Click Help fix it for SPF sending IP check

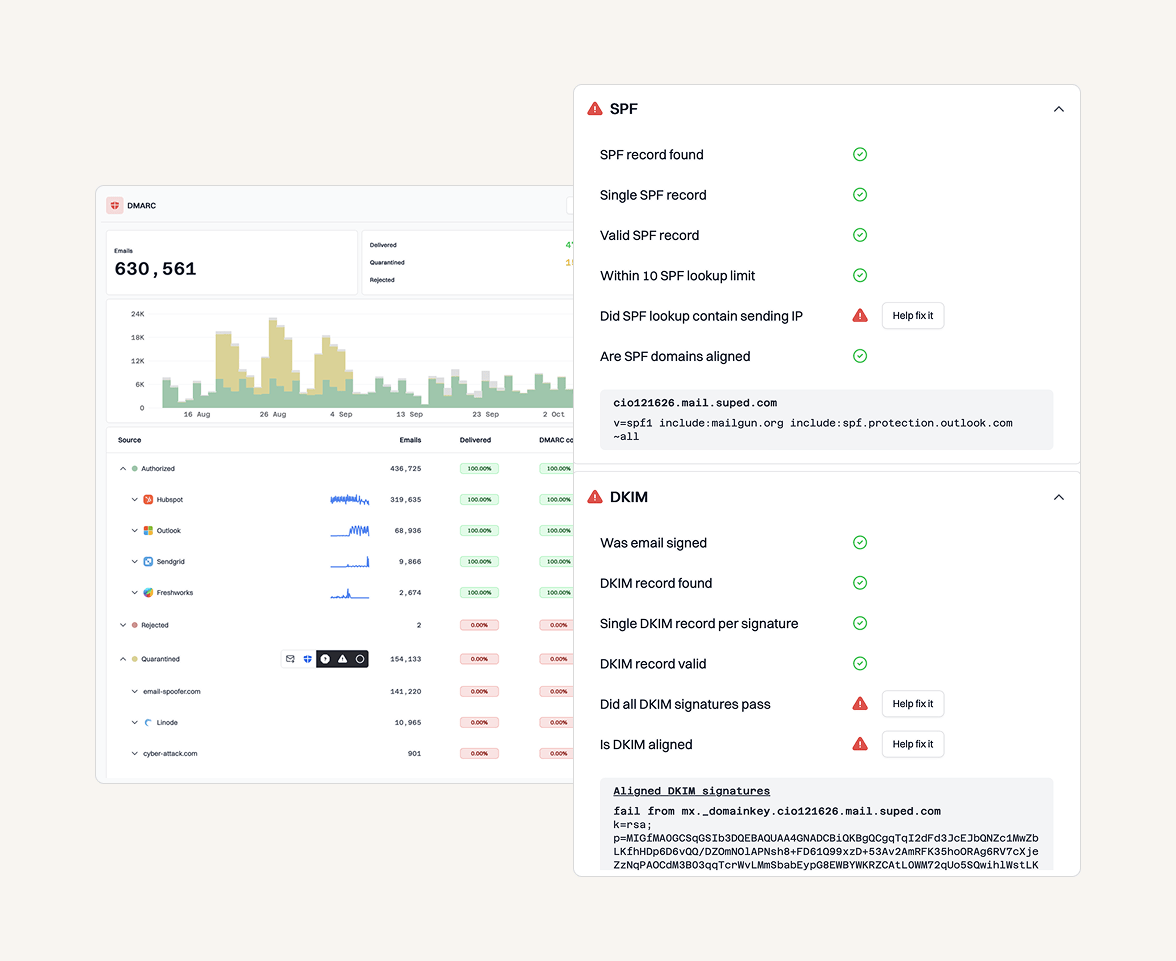tap(912, 315)
